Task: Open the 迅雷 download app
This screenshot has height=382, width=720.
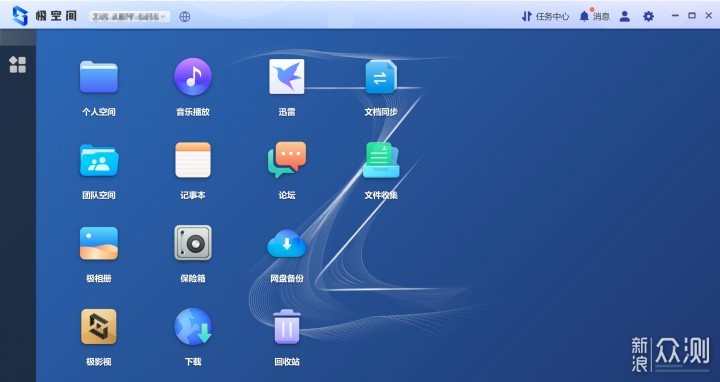Action: 287,77
